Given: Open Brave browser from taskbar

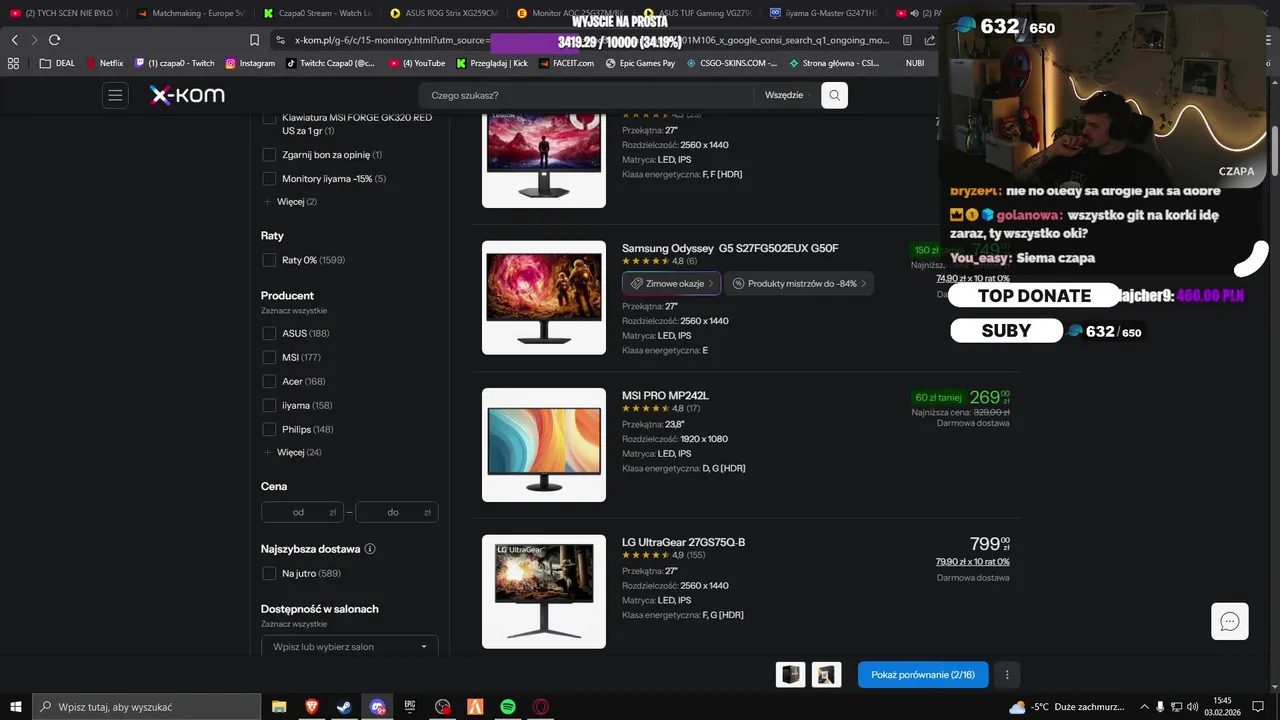Looking at the screenshot, I should click(x=311, y=707).
